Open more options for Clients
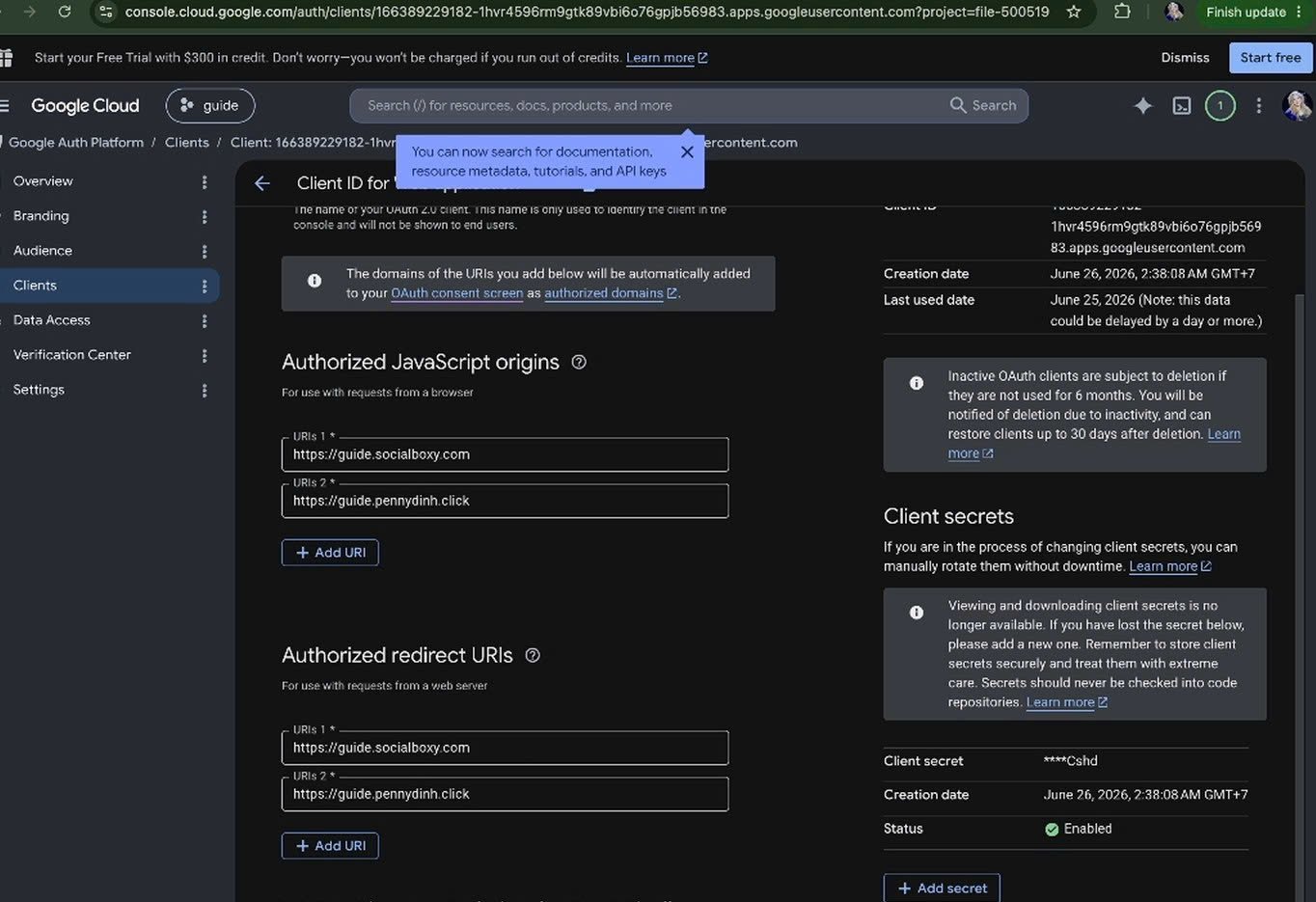 pos(205,287)
